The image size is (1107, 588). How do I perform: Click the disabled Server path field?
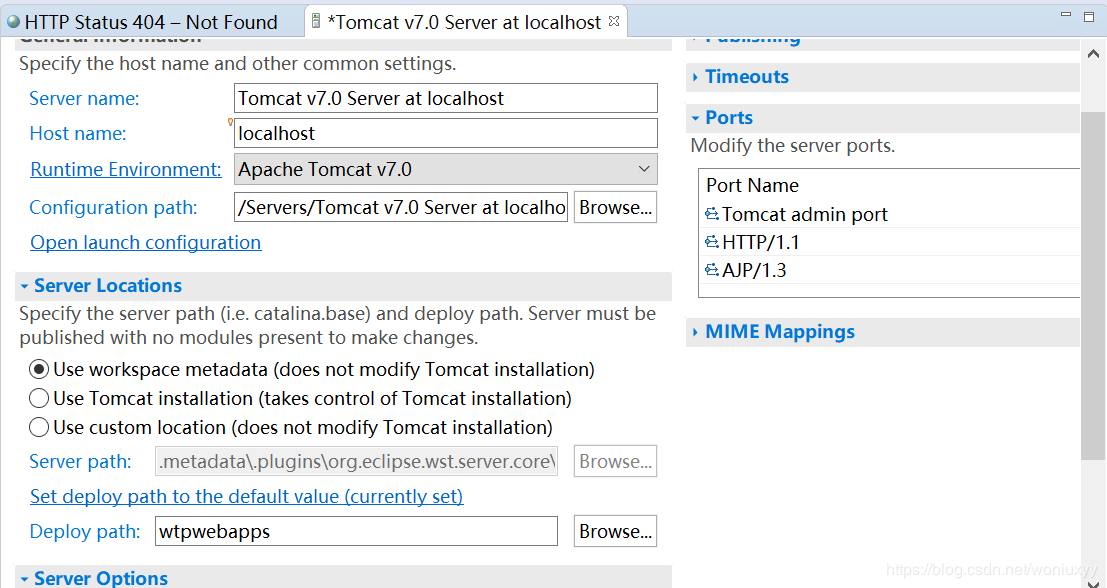357,461
